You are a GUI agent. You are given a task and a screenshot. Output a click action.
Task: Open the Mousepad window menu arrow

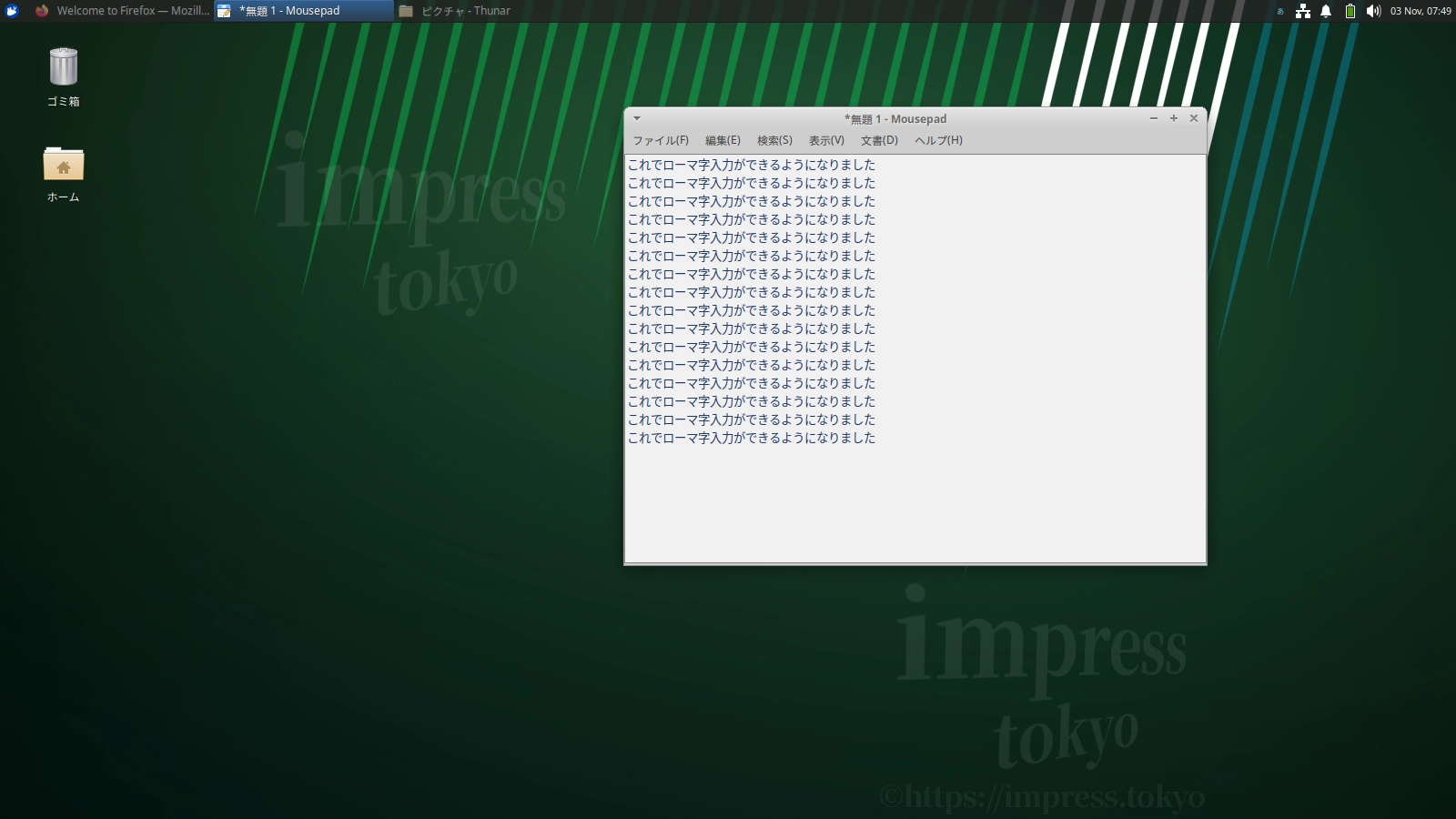[x=637, y=118]
